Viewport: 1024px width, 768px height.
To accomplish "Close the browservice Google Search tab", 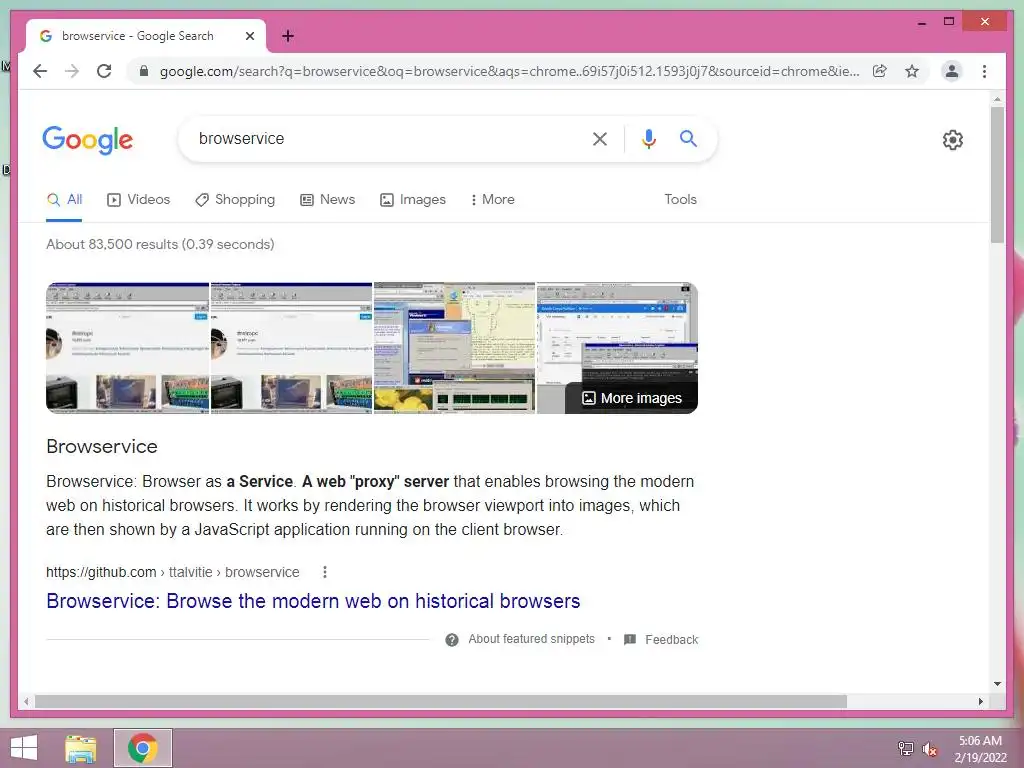I will [x=249, y=36].
